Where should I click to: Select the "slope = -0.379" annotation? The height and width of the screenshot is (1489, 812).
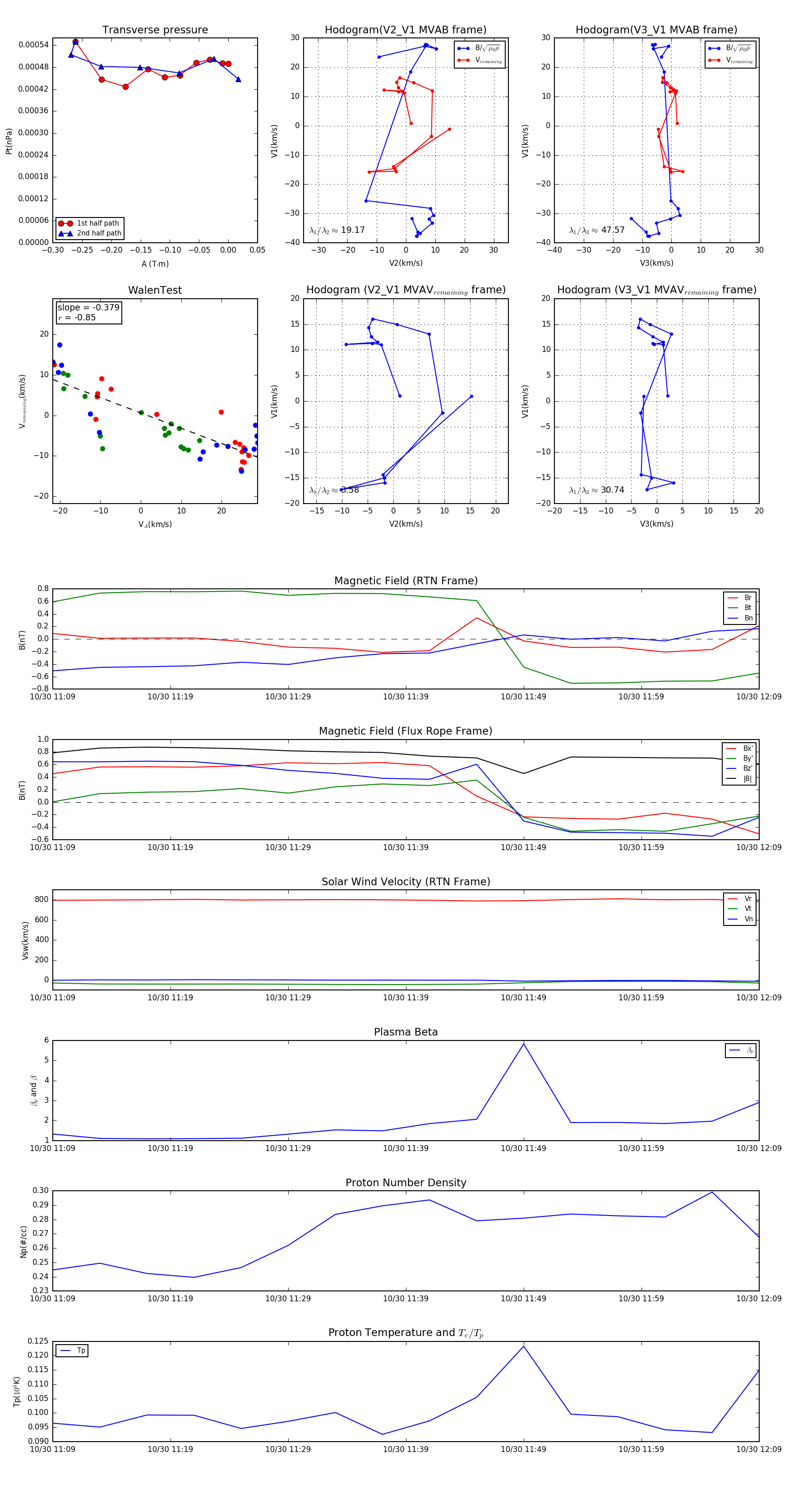[88, 308]
